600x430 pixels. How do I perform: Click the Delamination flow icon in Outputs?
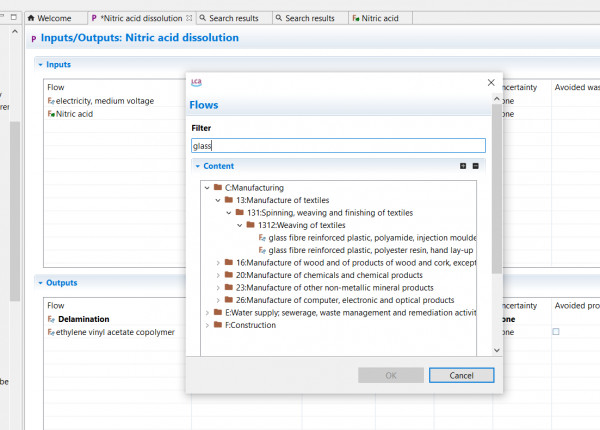click(50, 319)
